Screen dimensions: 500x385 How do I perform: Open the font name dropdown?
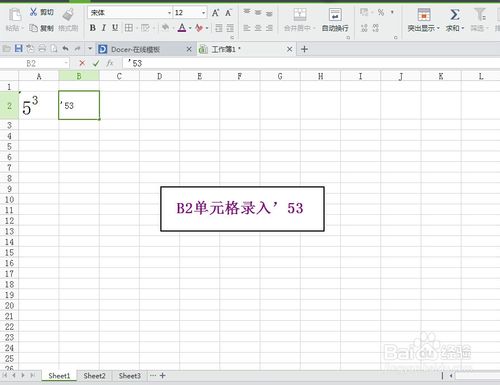click(169, 13)
